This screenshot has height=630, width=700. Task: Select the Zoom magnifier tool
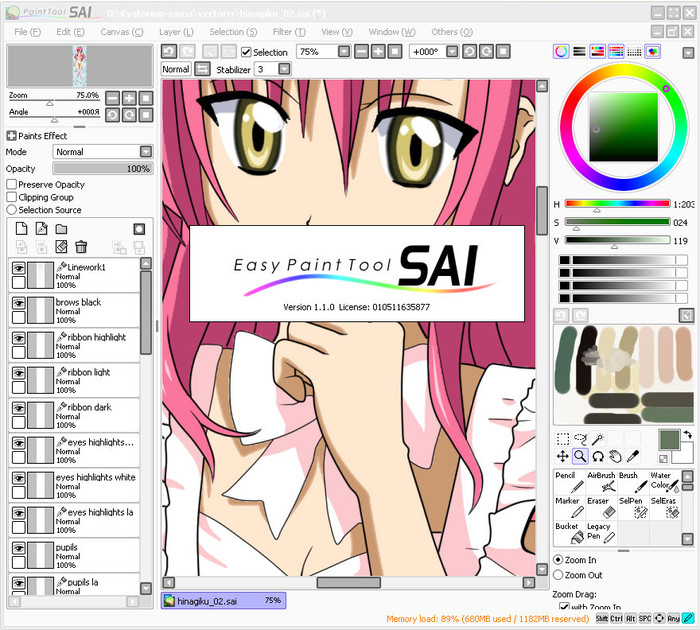580,456
